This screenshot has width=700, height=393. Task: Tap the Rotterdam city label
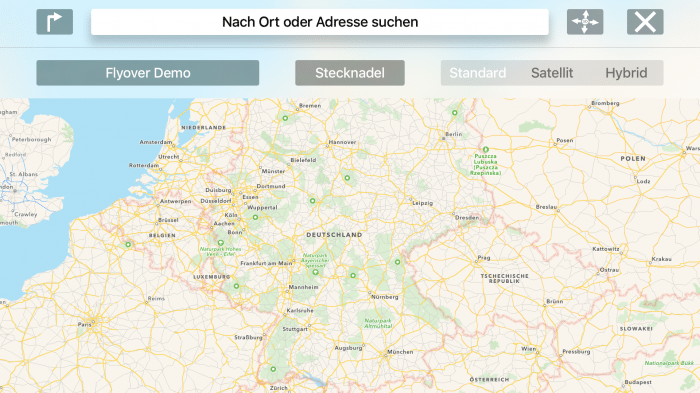(x=144, y=166)
